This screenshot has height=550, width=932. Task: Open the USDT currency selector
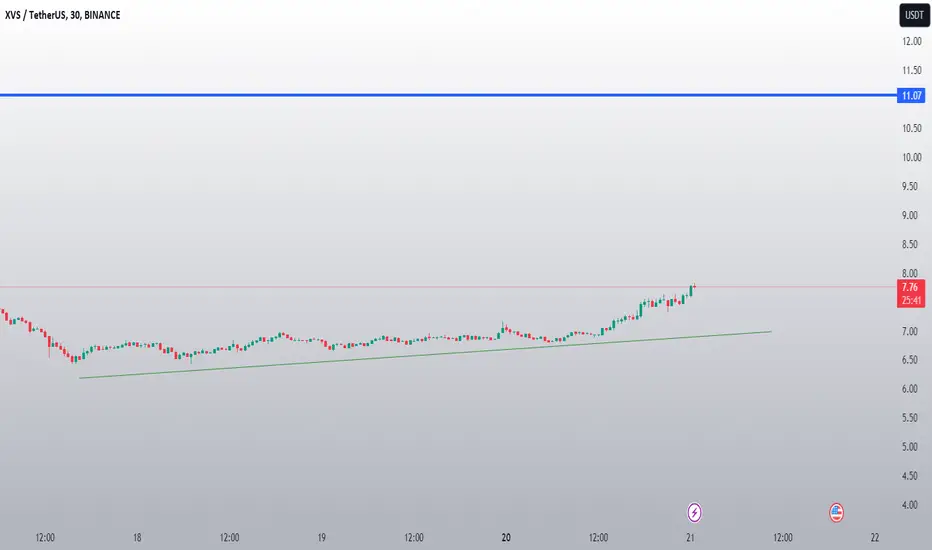tap(914, 15)
